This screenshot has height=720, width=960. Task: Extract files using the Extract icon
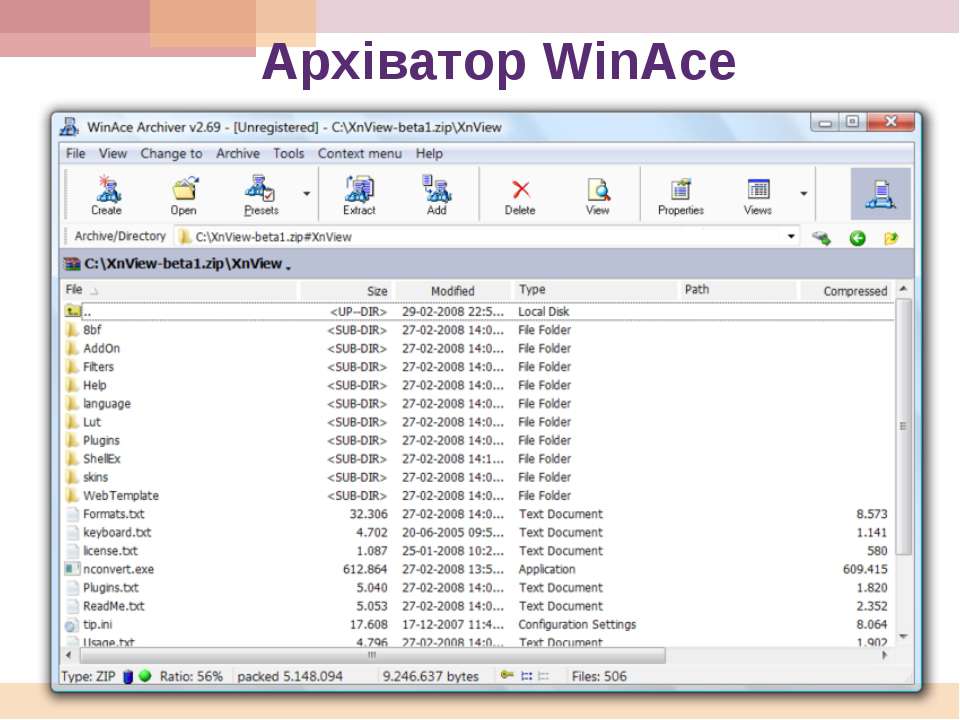pyautogui.click(x=359, y=189)
